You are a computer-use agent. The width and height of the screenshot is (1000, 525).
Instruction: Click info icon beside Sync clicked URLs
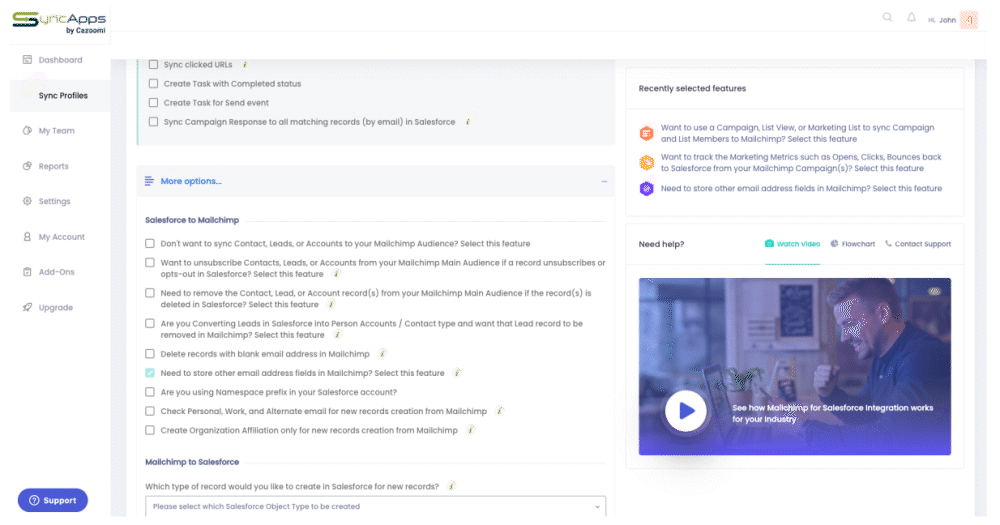[x=245, y=64]
